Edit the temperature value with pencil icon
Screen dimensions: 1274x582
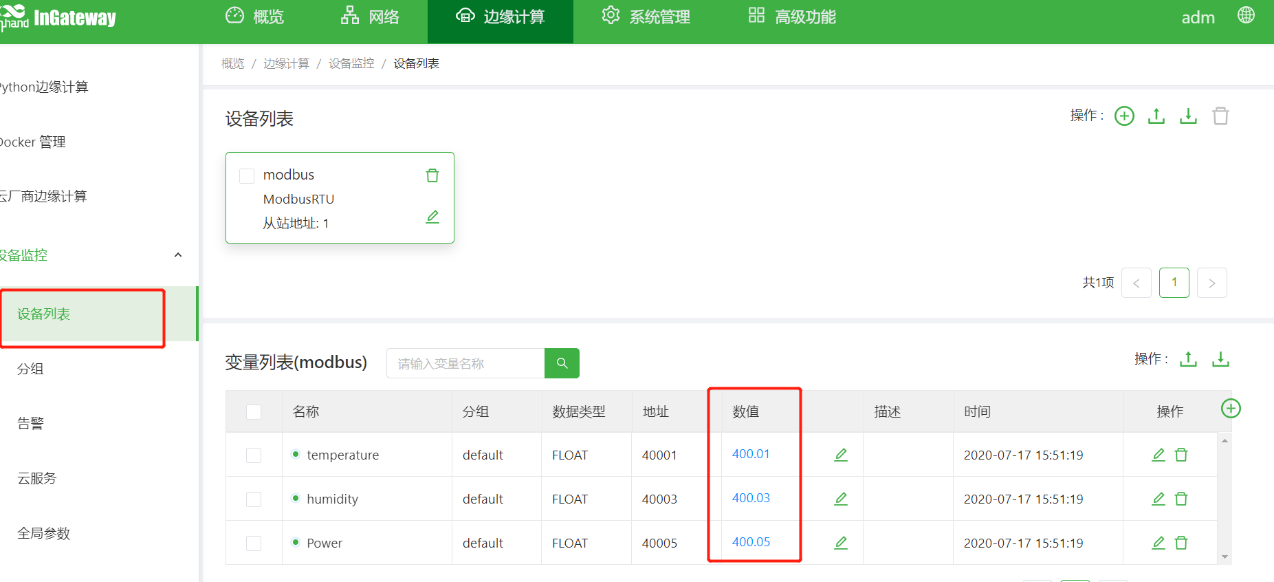840,455
